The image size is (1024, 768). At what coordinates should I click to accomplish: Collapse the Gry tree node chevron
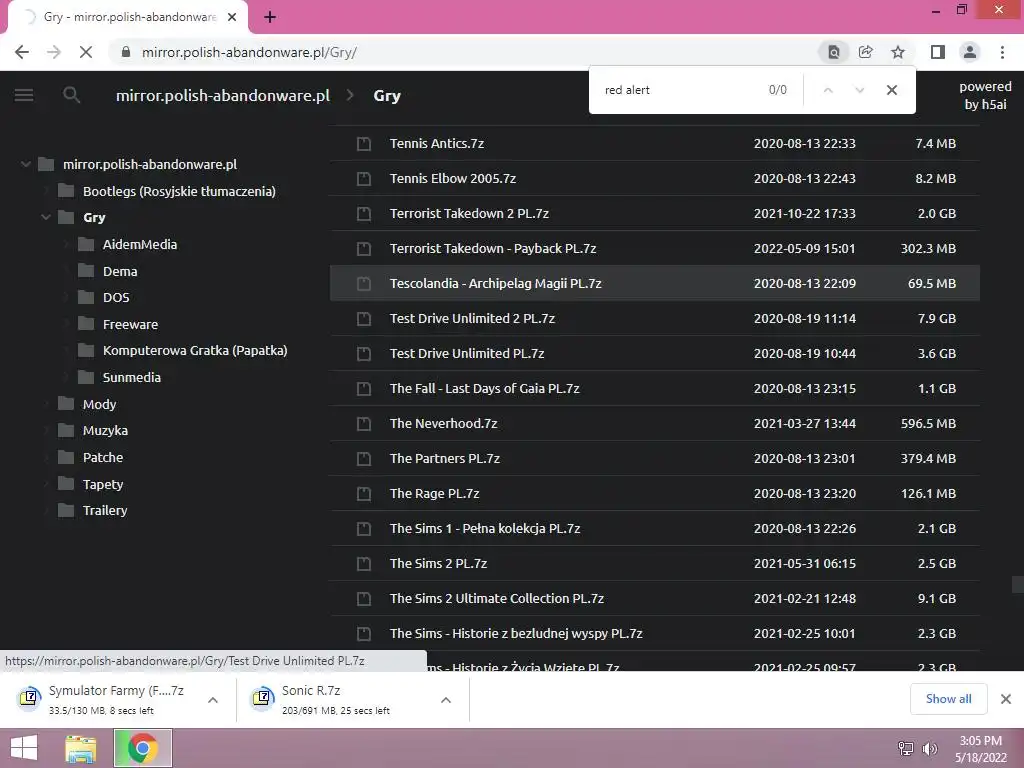click(x=46, y=217)
